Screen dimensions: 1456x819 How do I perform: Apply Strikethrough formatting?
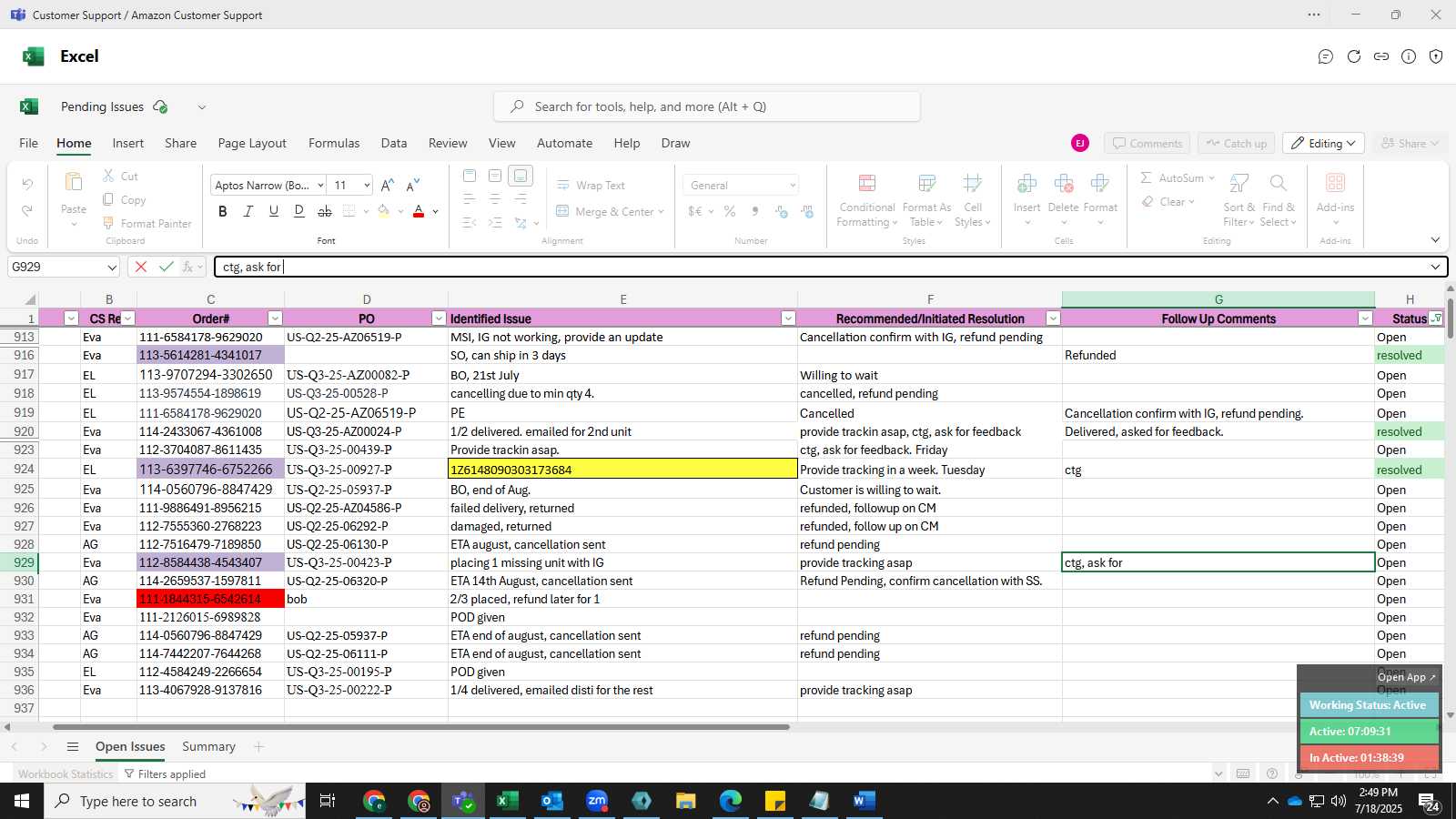pos(325,211)
